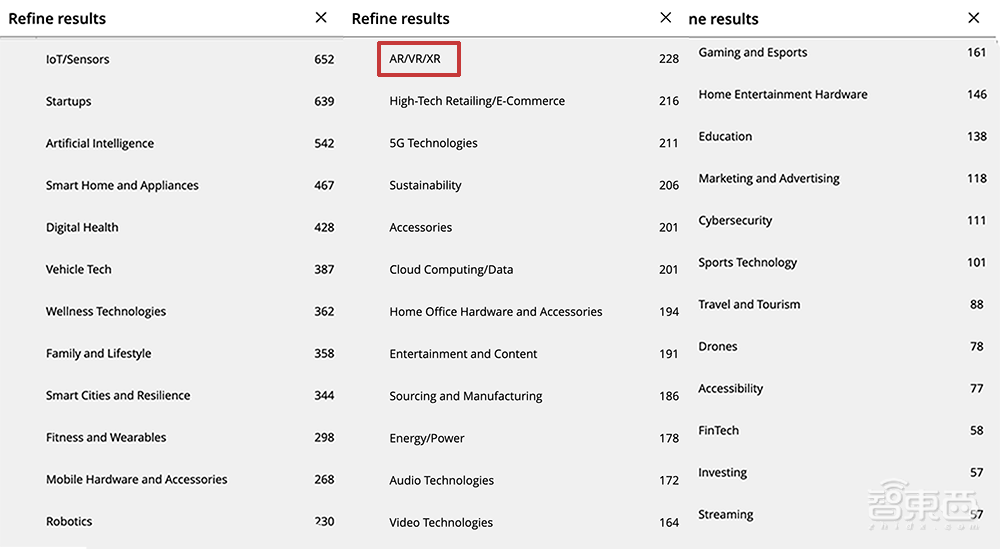Select Audio Technologies category
1000x549 pixels.
pyautogui.click(x=441, y=480)
